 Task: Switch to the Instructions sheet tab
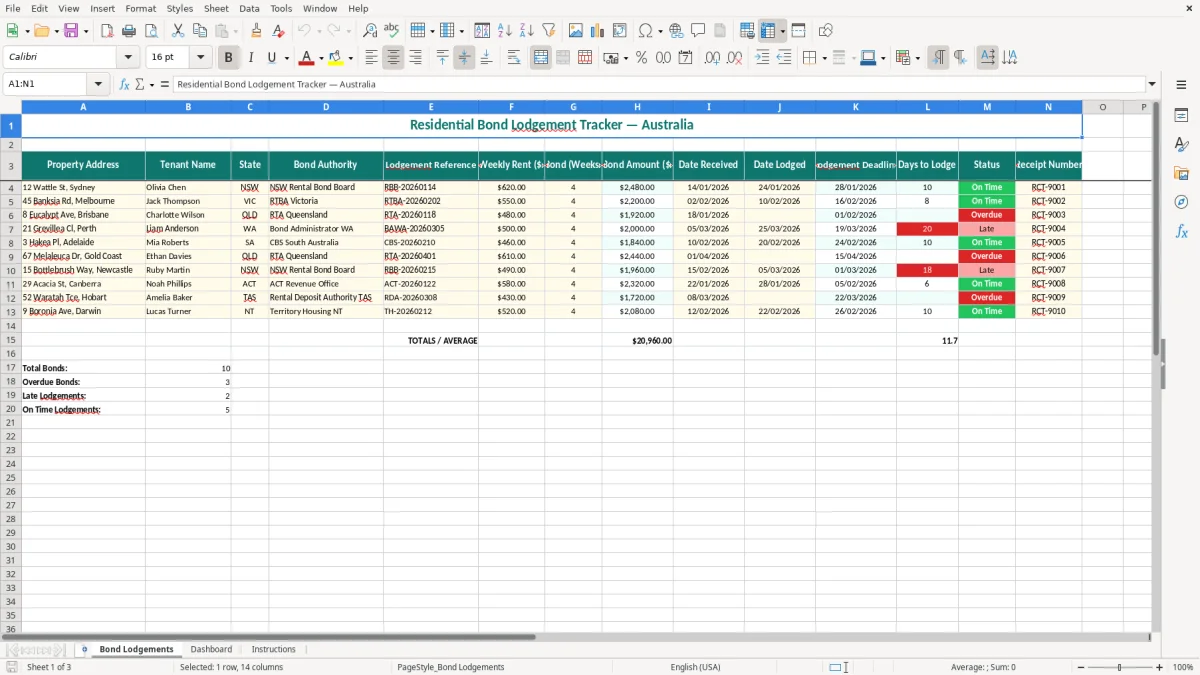click(x=273, y=649)
